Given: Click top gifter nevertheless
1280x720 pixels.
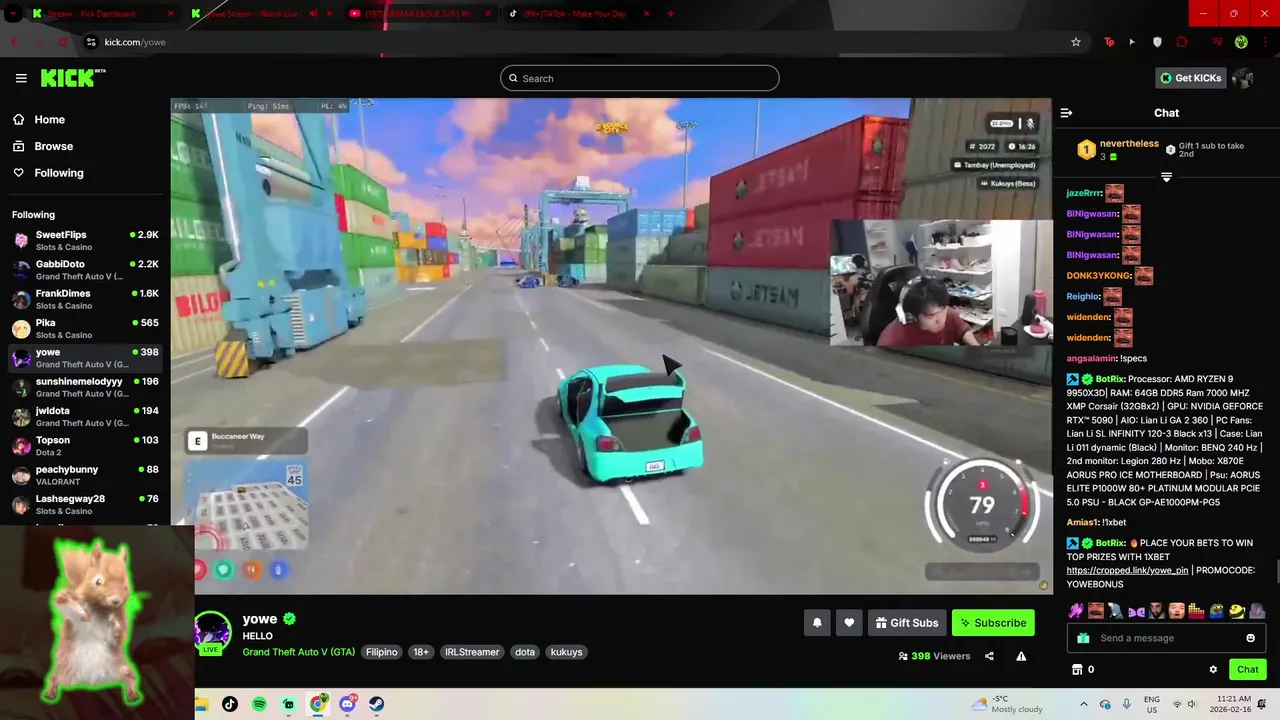Looking at the screenshot, I should [x=1128, y=144].
